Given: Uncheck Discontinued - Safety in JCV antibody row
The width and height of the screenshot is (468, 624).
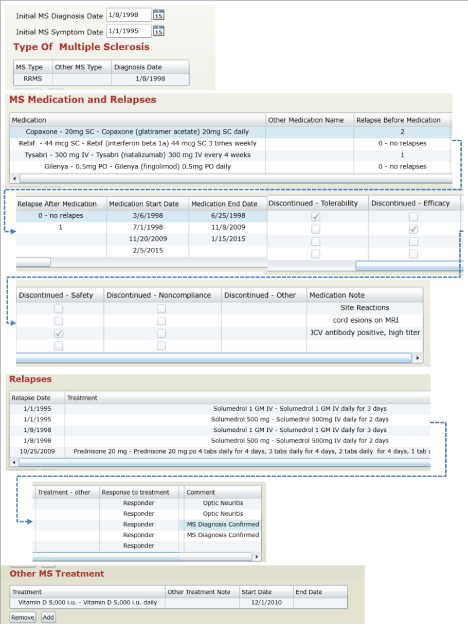Looking at the screenshot, I should (x=58, y=333).
